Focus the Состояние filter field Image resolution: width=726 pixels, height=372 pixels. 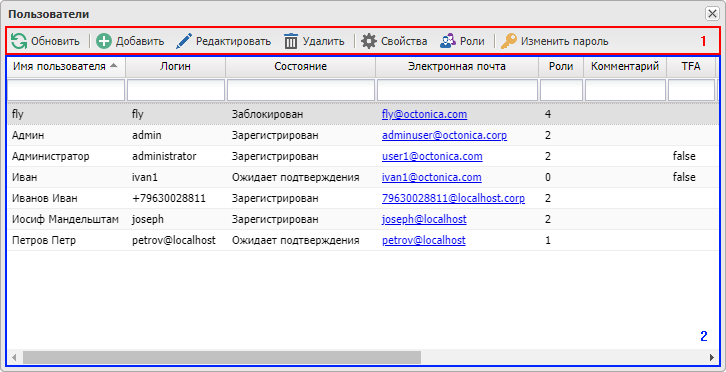pyautogui.click(x=300, y=90)
